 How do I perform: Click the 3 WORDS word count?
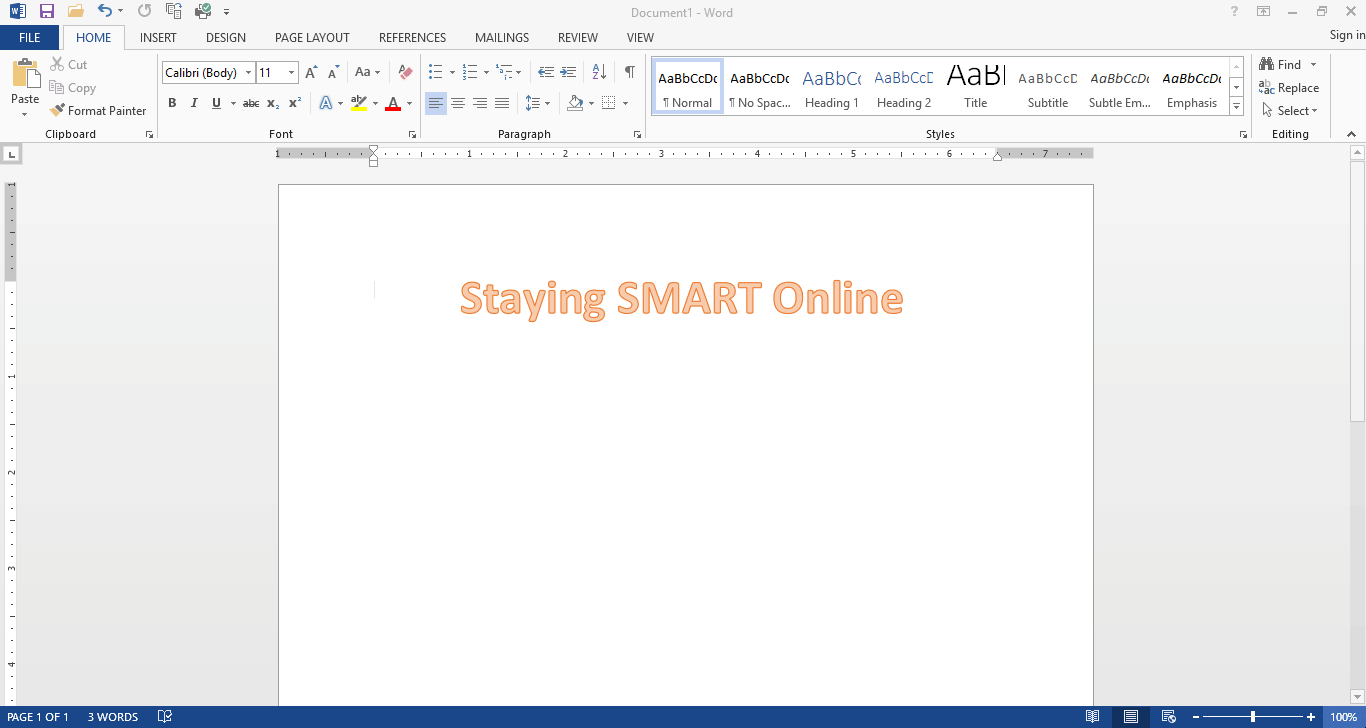pyautogui.click(x=113, y=717)
